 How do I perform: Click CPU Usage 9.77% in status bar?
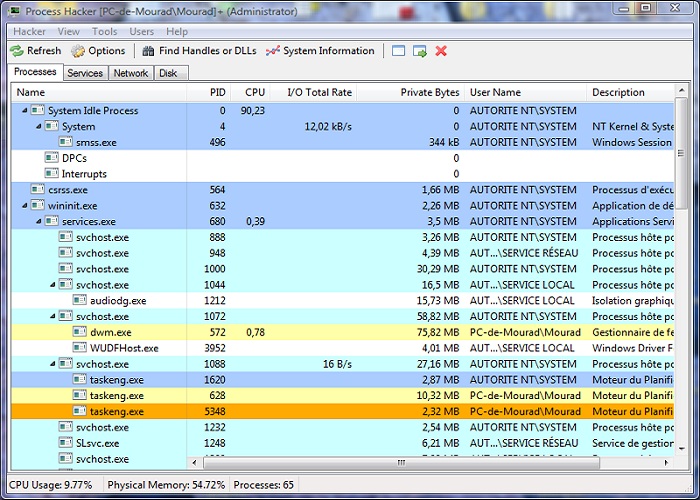tap(50, 485)
